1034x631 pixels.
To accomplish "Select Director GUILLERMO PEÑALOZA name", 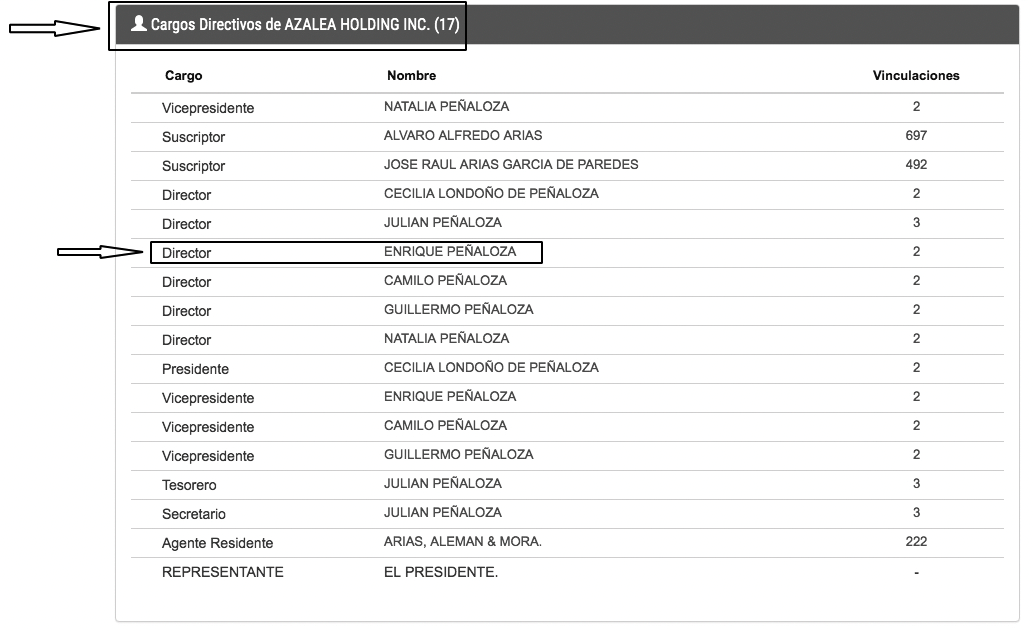I will [458, 309].
